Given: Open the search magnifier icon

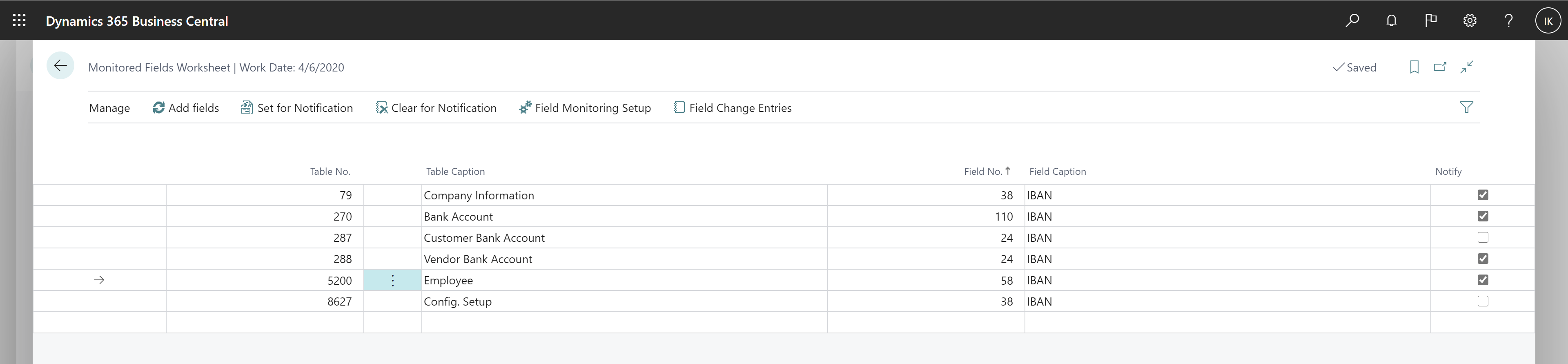Looking at the screenshot, I should (1352, 21).
